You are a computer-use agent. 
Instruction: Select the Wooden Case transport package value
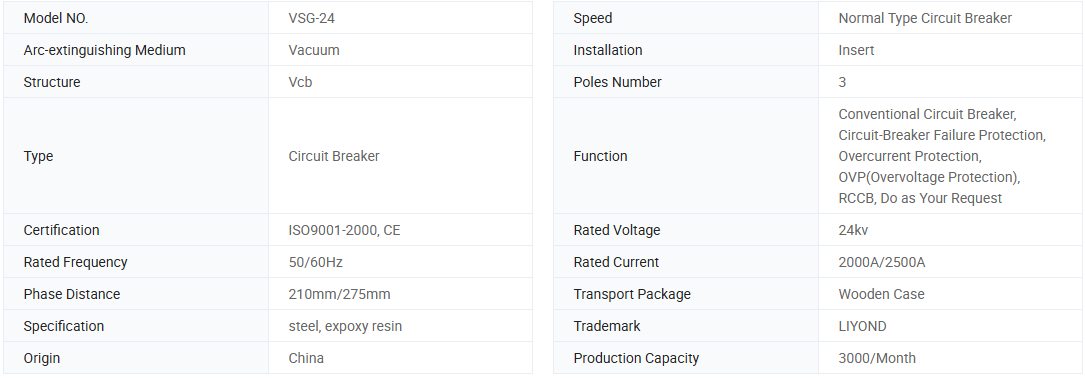(882, 294)
